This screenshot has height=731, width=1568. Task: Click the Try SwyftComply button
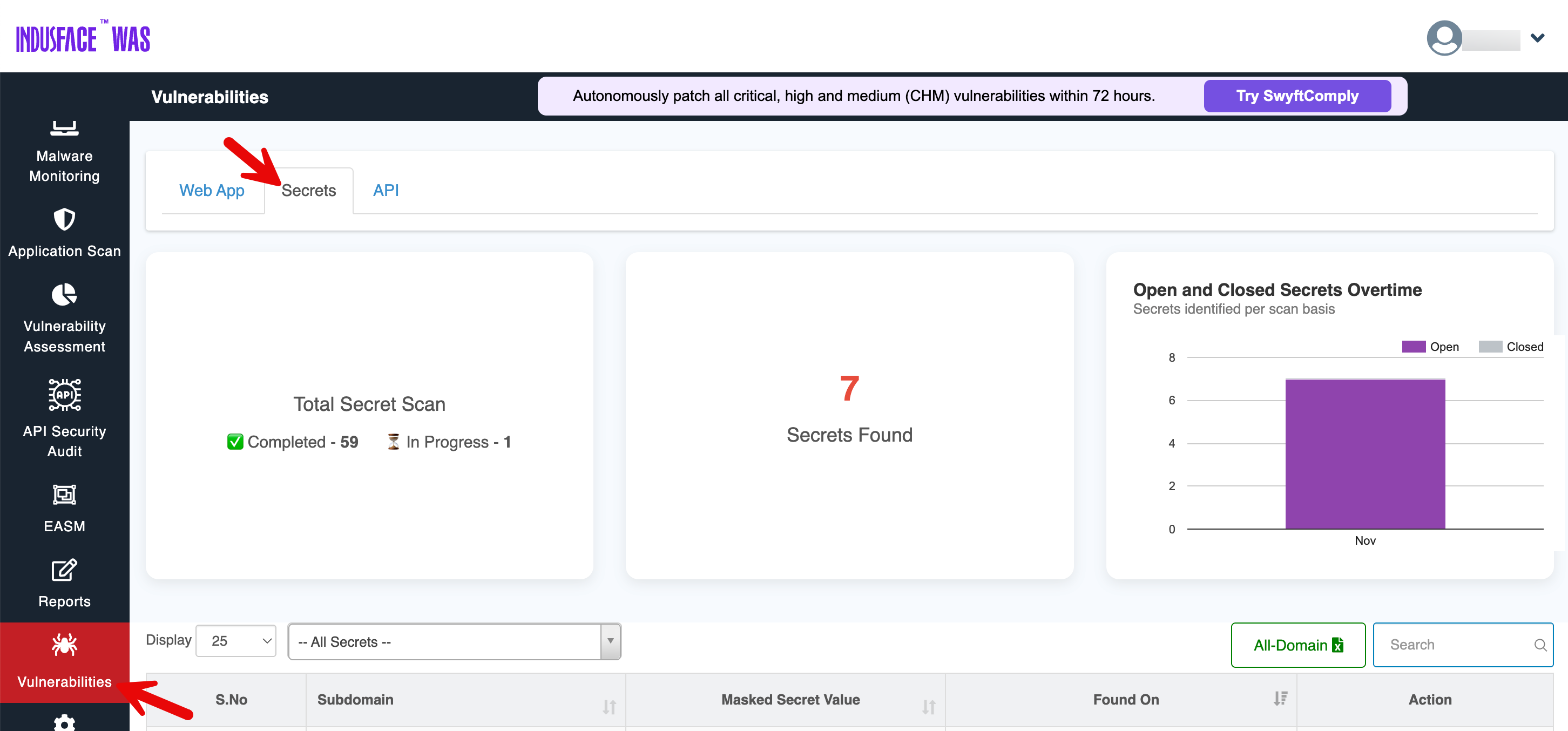pos(1296,96)
